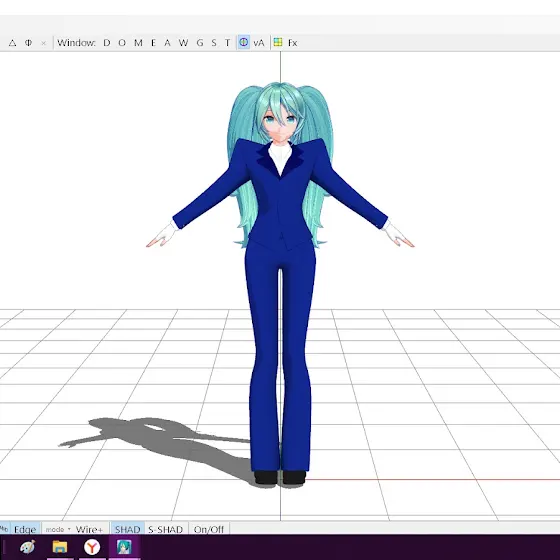
Task: Click the On/Off button
Action: click(x=209, y=529)
